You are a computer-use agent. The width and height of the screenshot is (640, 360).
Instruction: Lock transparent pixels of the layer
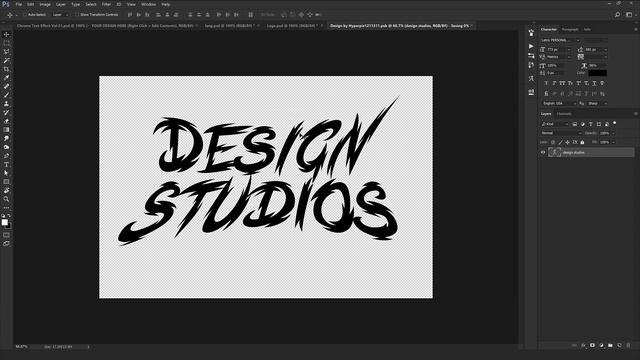coord(553,142)
